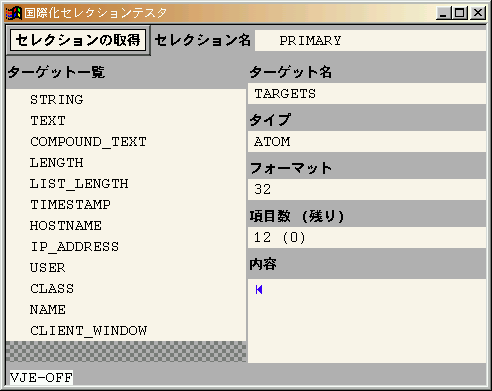The width and height of the screenshot is (492, 391).
Task: Select LIST_LENGTH in the target list
Action: tap(126, 184)
